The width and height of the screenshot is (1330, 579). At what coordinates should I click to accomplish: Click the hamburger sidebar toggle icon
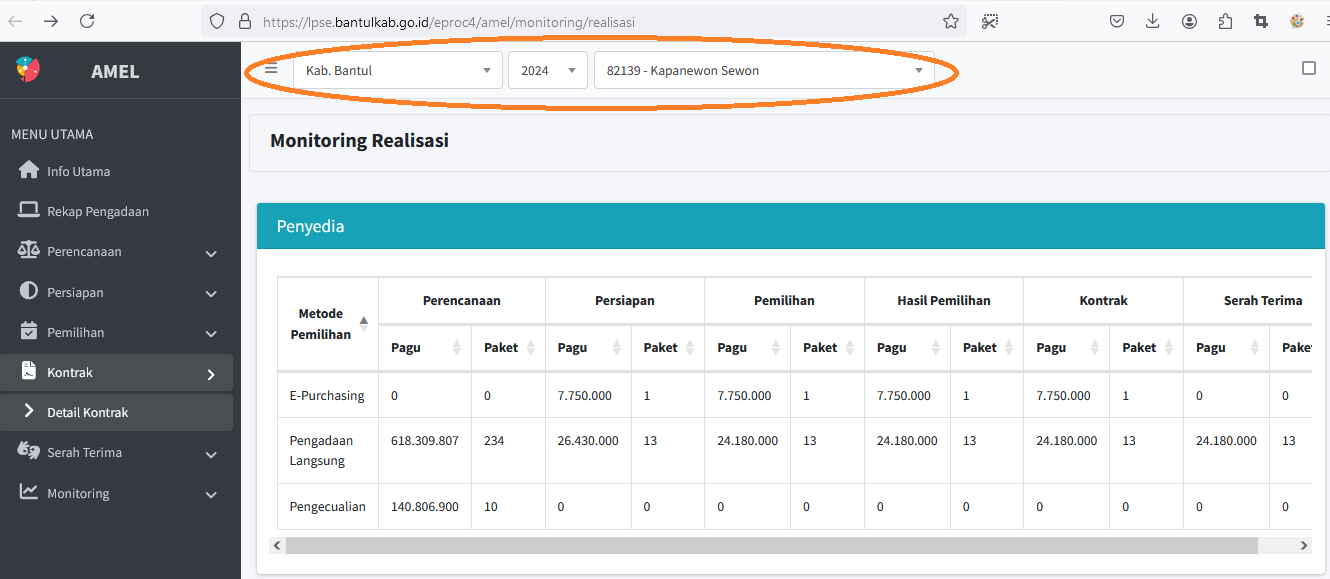[x=271, y=69]
